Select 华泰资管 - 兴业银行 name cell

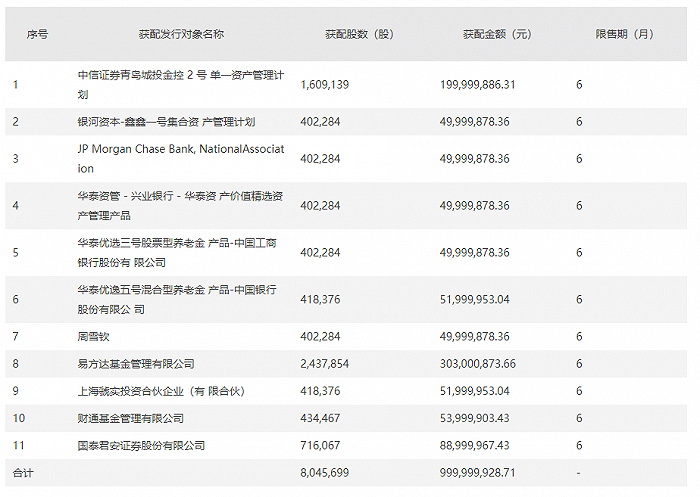180,205
